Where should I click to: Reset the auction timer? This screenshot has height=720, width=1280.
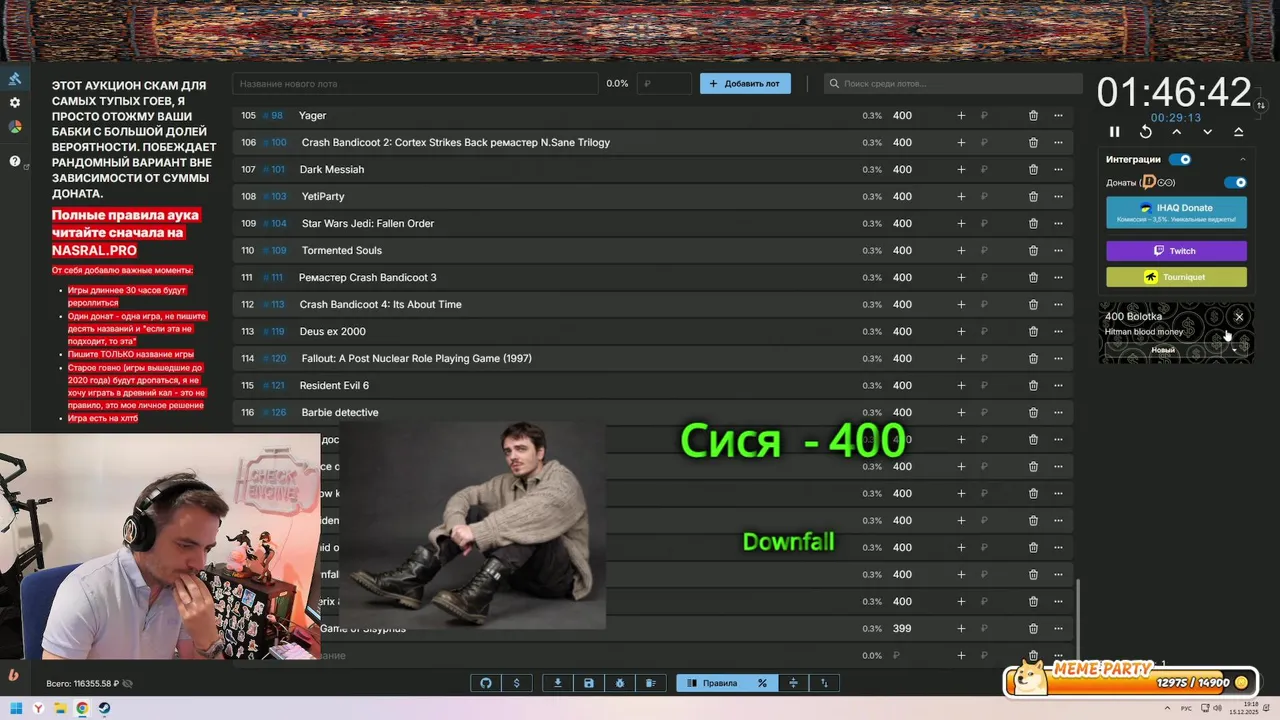(x=1146, y=132)
